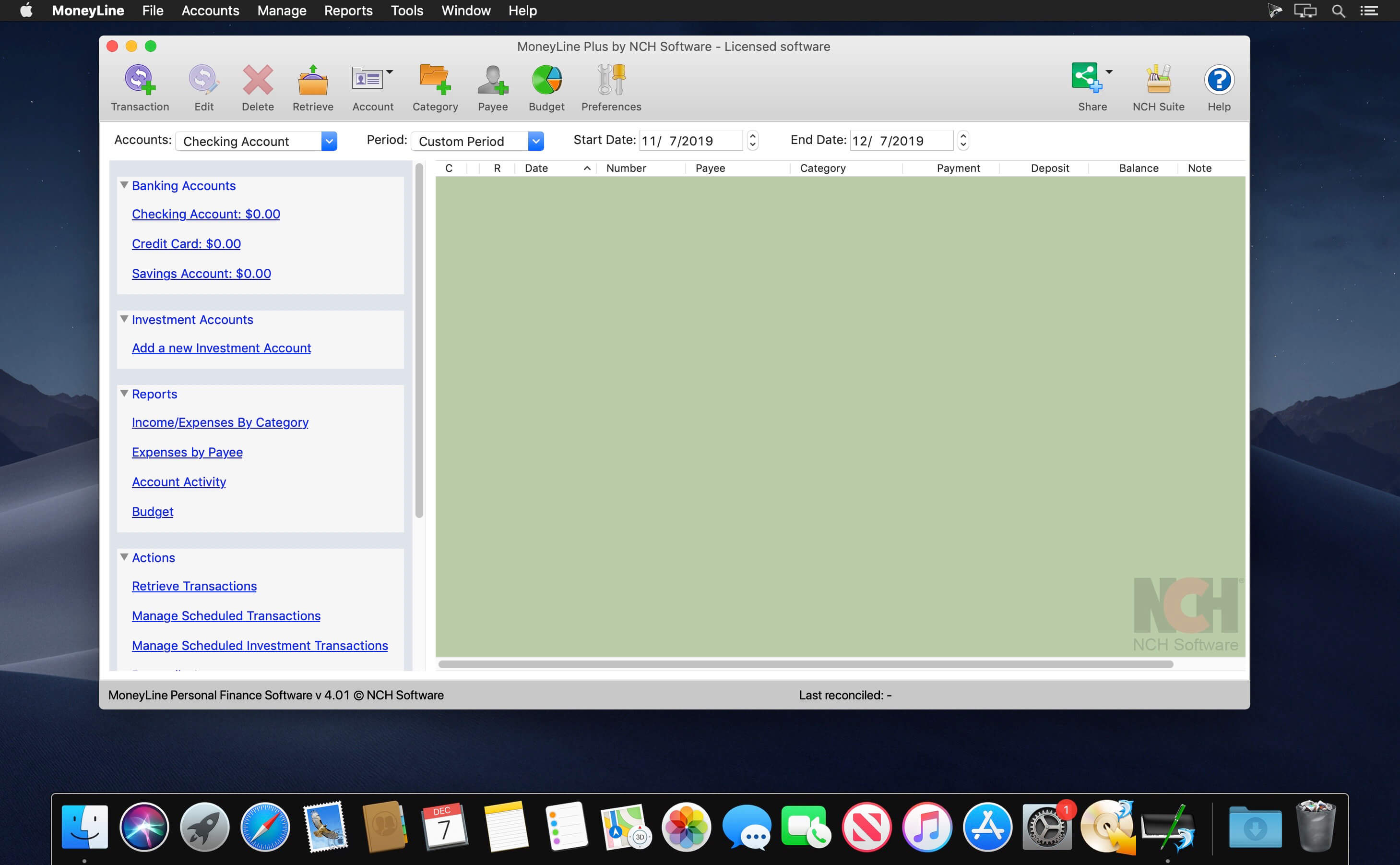Screen dimensions: 1400x865
Task: Click the Start Date stepper arrows
Action: point(752,141)
